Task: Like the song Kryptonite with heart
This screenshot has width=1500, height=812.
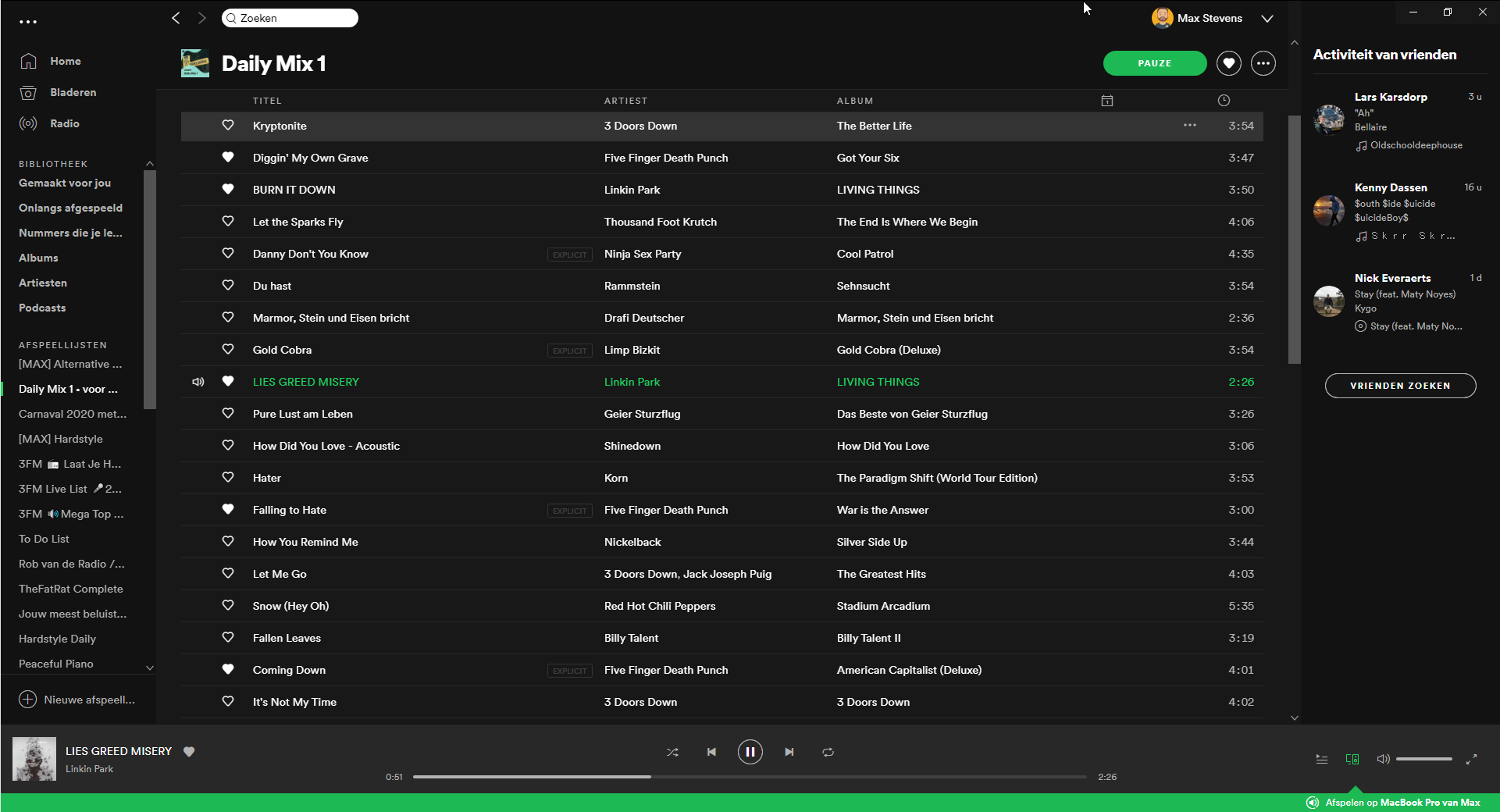Action: pos(228,126)
